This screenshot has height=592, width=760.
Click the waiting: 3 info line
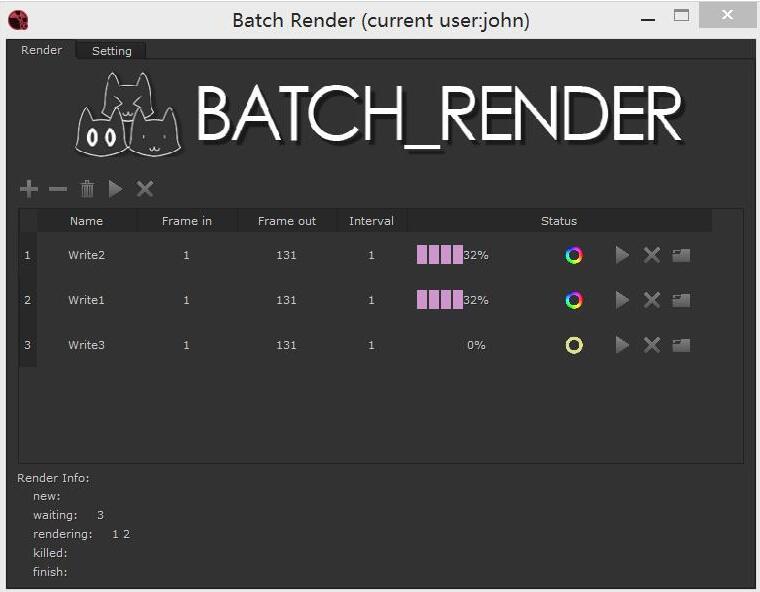tap(68, 515)
